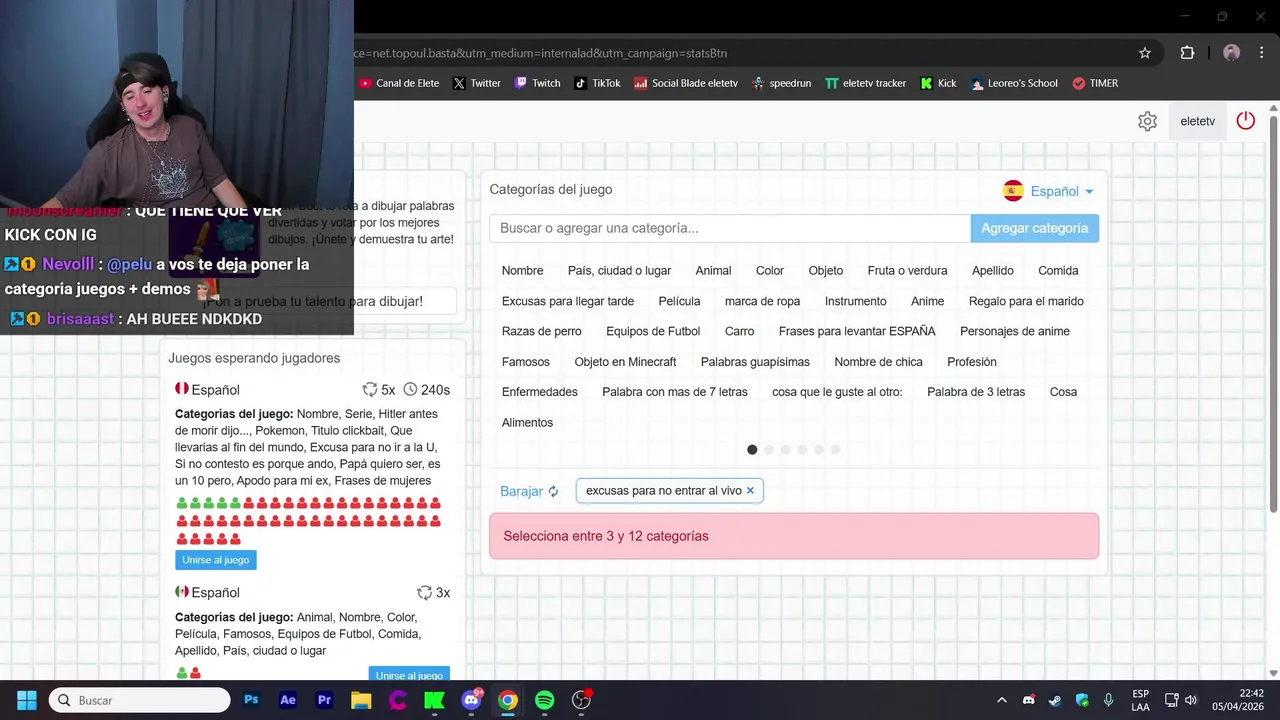Choose Regalo para el marido category
This screenshot has height=720, width=1280.
1026,301
